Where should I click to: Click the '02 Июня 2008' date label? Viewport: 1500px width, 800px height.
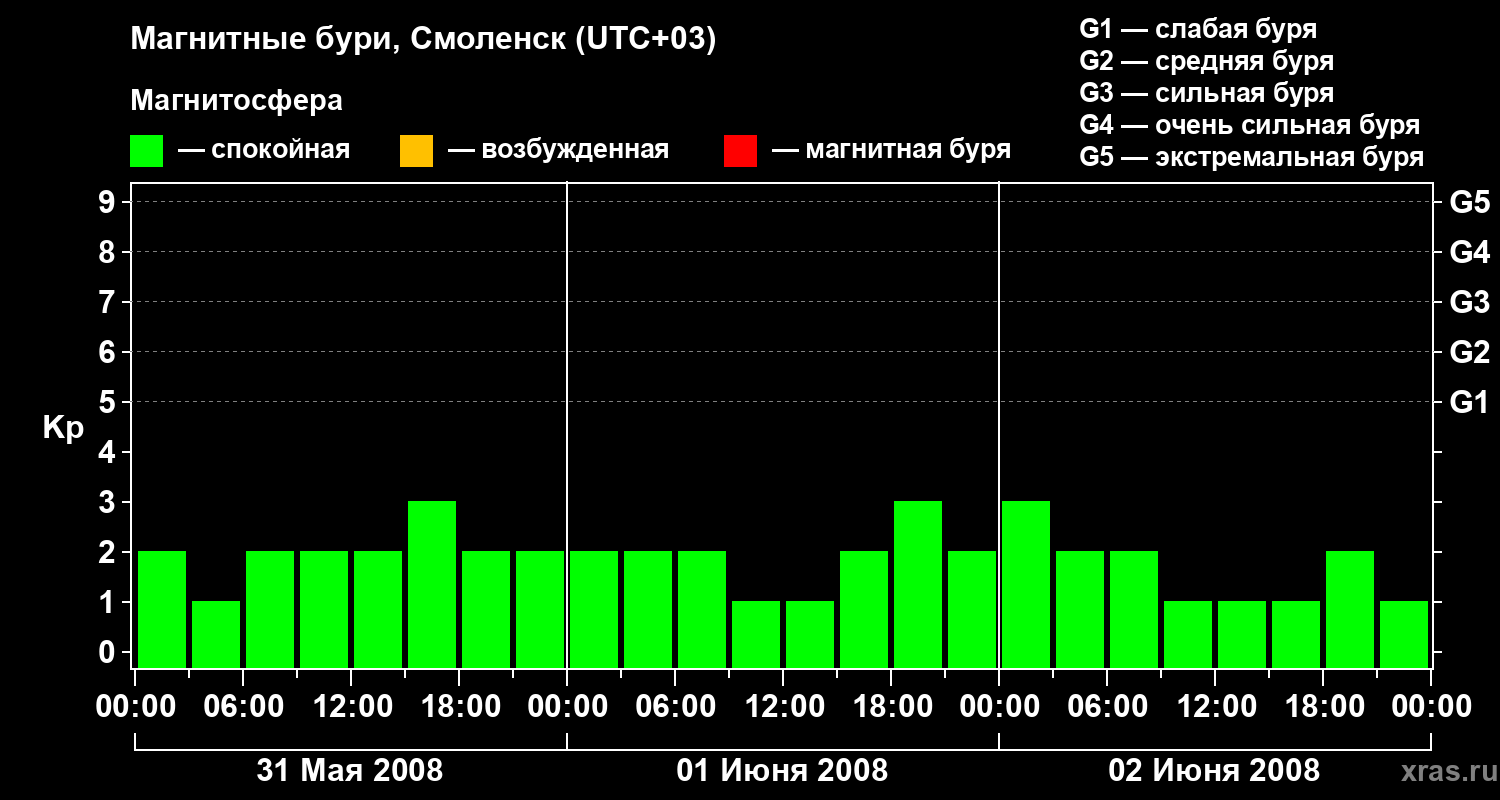pos(1214,771)
